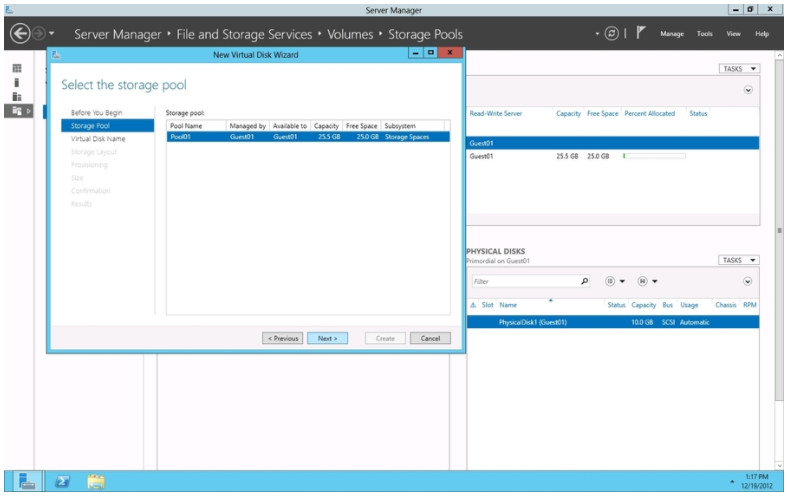Click the Next button
Screen dimensions: 787x498
tap(327, 338)
